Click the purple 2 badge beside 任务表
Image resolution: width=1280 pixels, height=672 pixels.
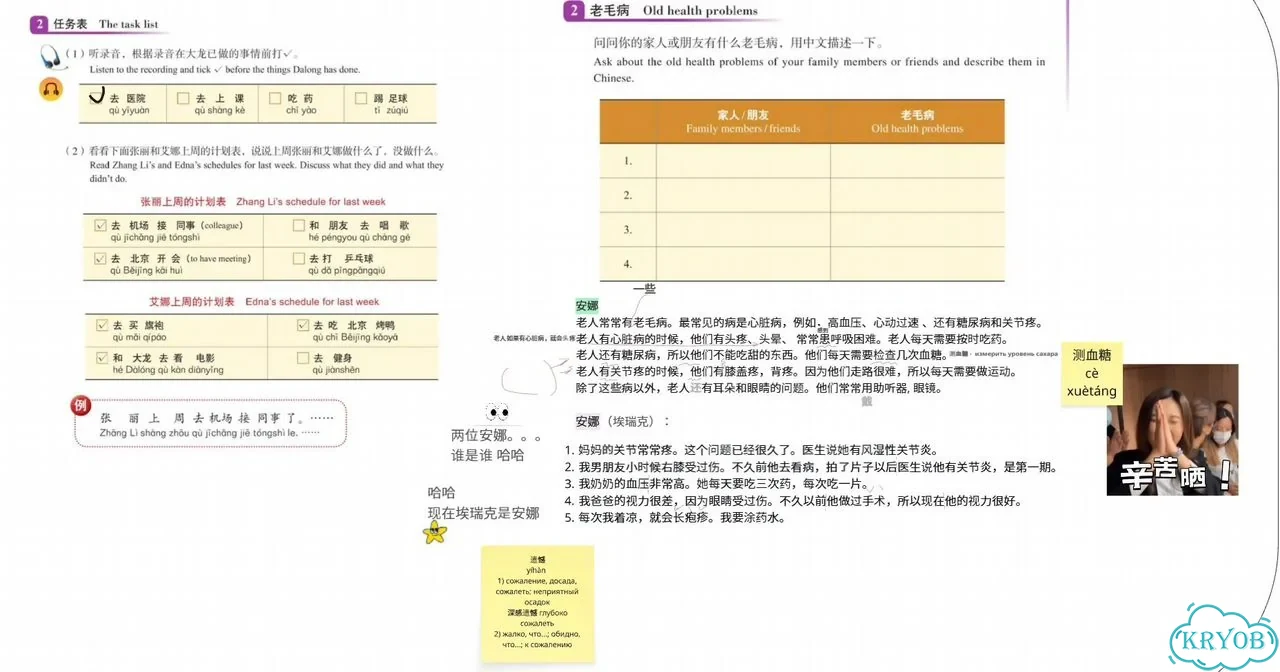38,24
